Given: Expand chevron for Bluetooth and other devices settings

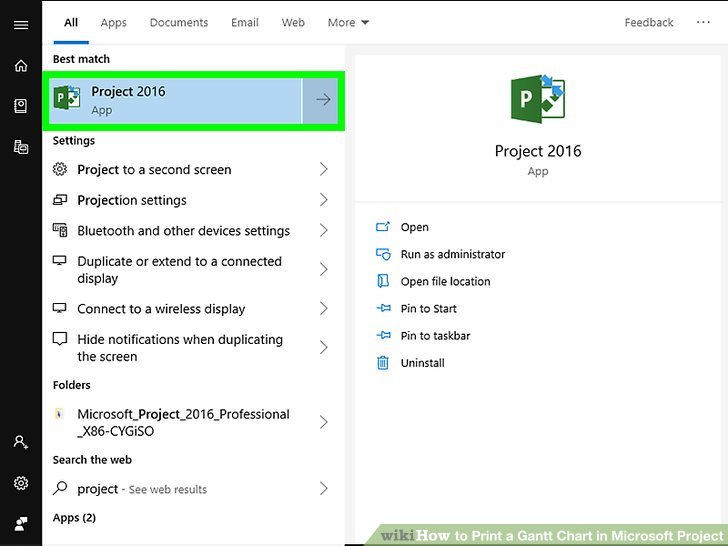Looking at the screenshot, I should [x=324, y=230].
